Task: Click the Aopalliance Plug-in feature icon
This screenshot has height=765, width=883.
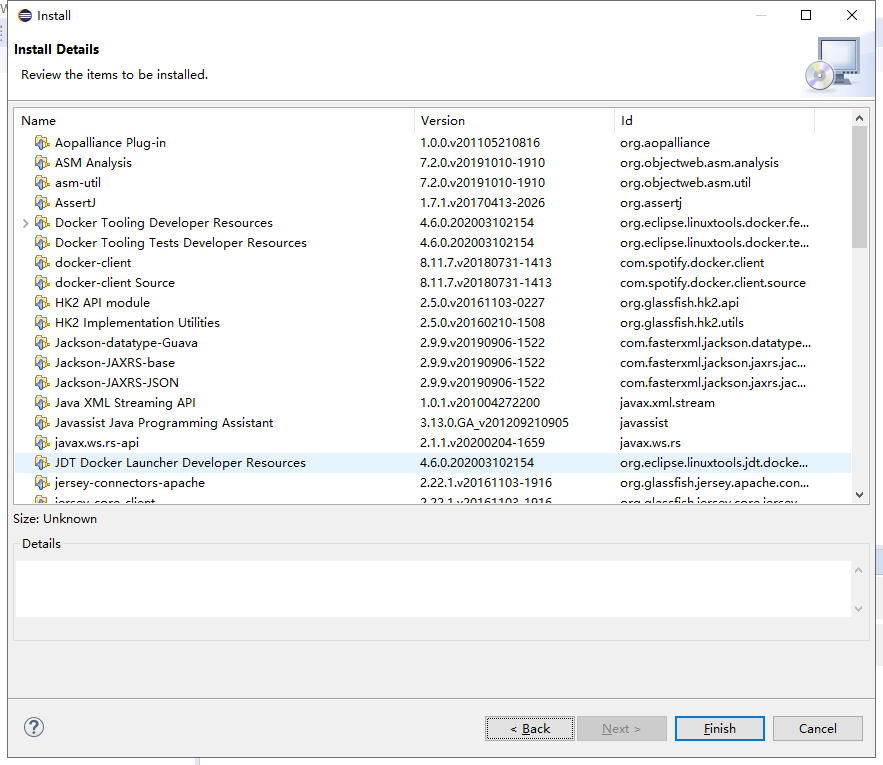Action: (x=42, y=143)
